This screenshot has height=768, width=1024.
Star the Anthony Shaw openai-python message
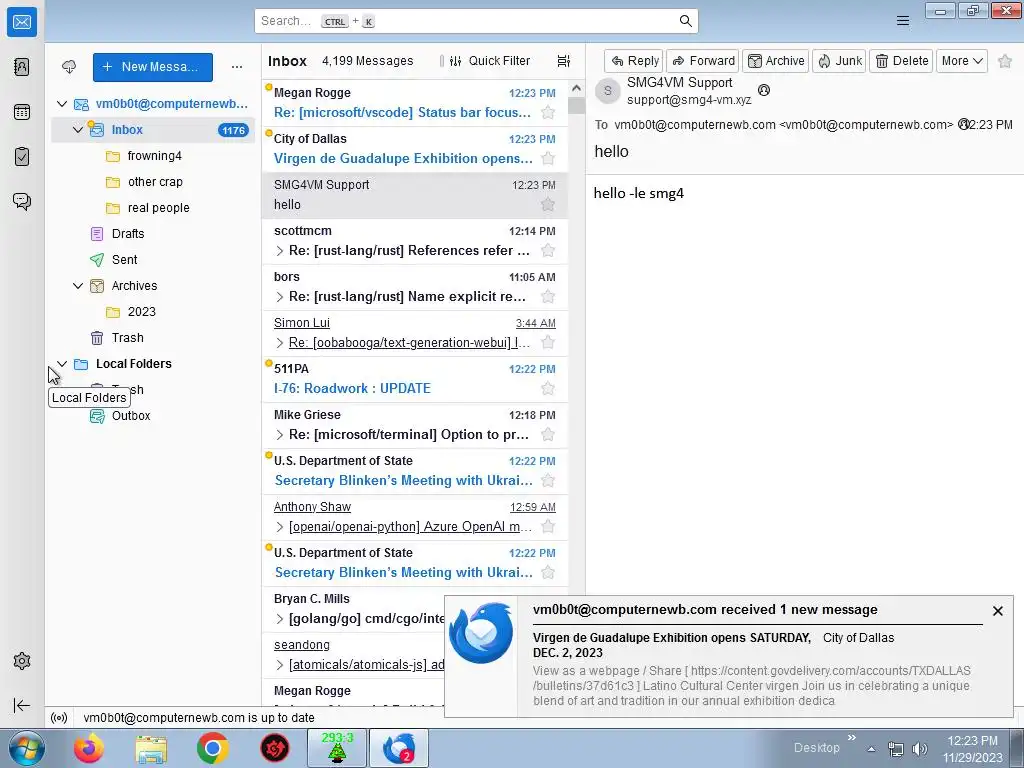point(548,526)
